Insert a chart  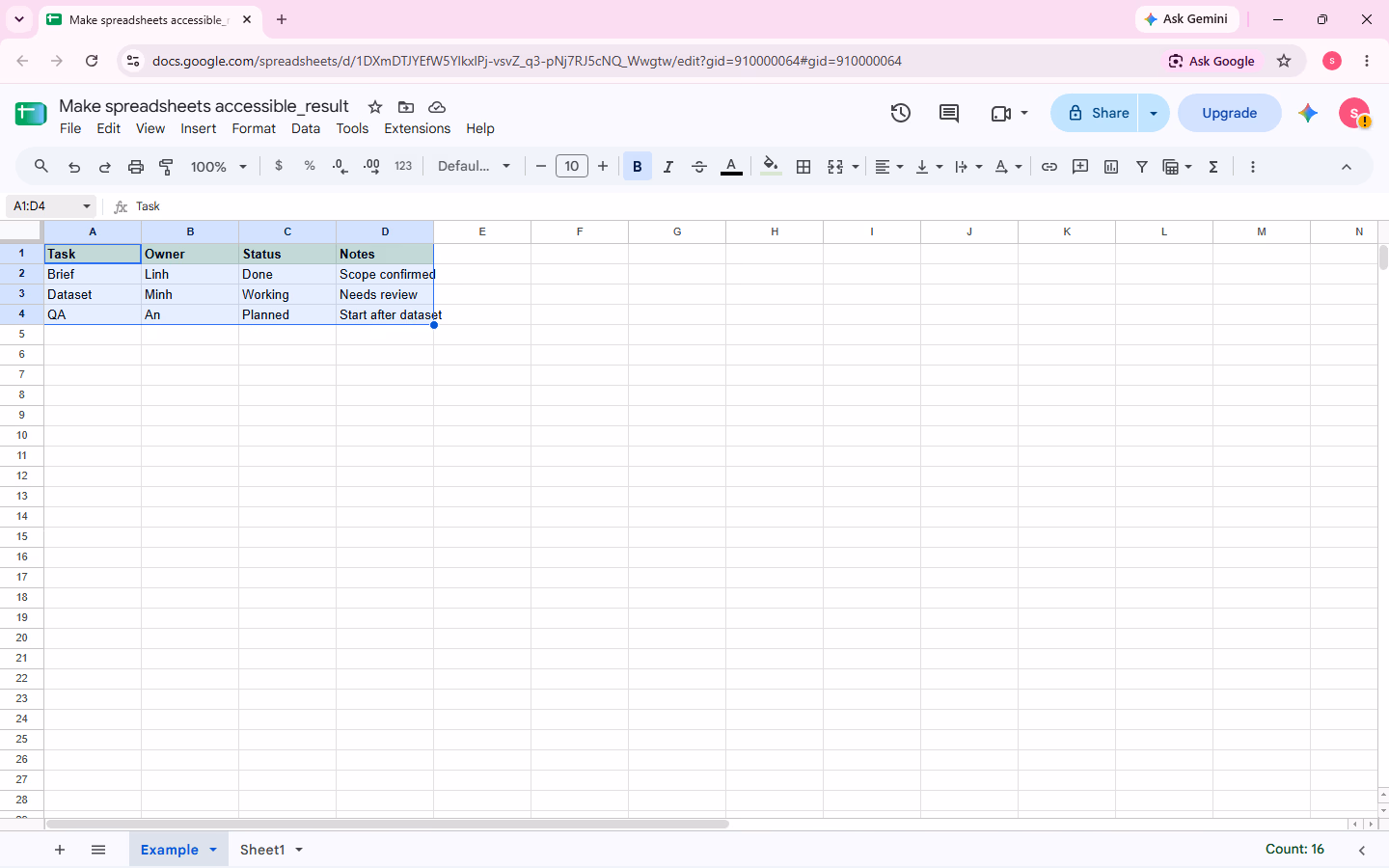(x=1111, y=167)
